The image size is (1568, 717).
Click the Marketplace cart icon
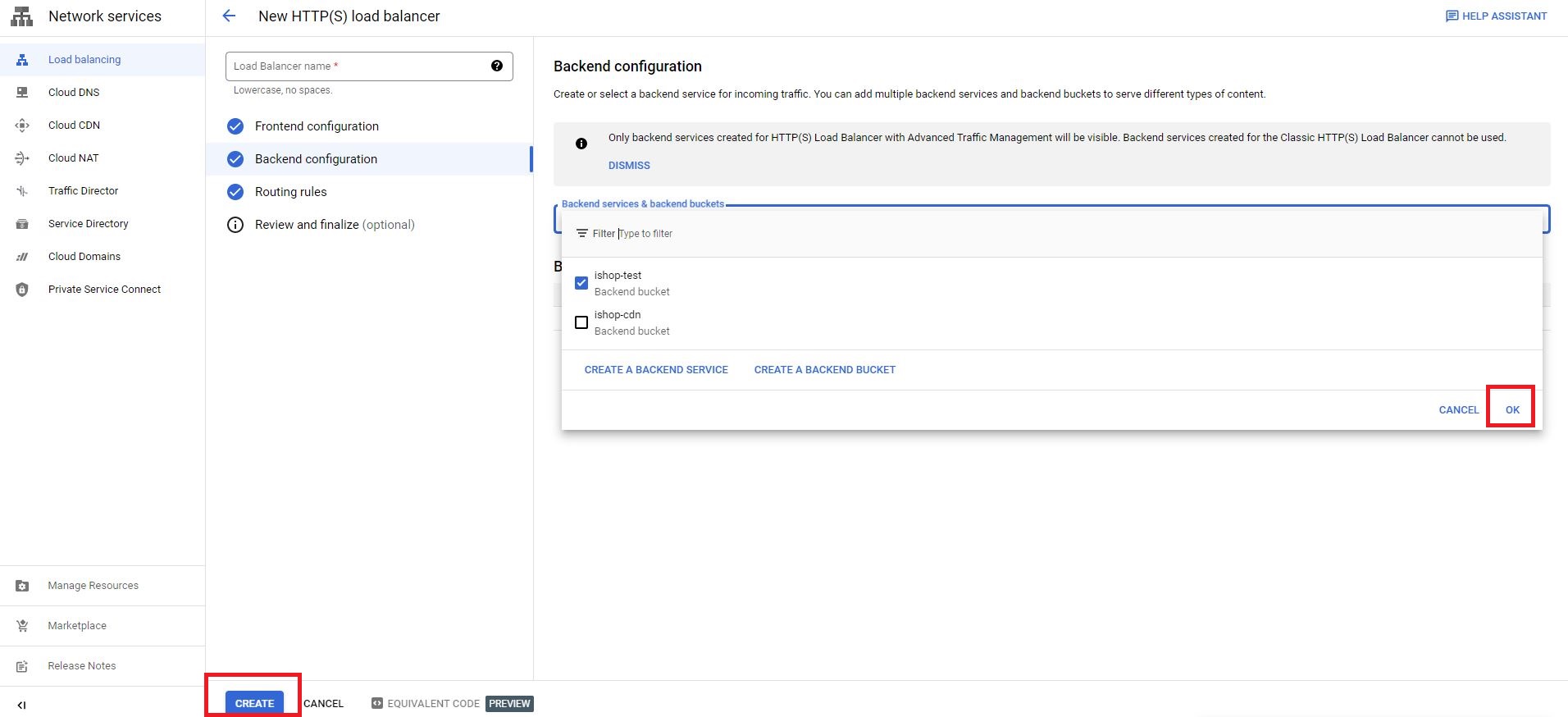tap(22, 626)
